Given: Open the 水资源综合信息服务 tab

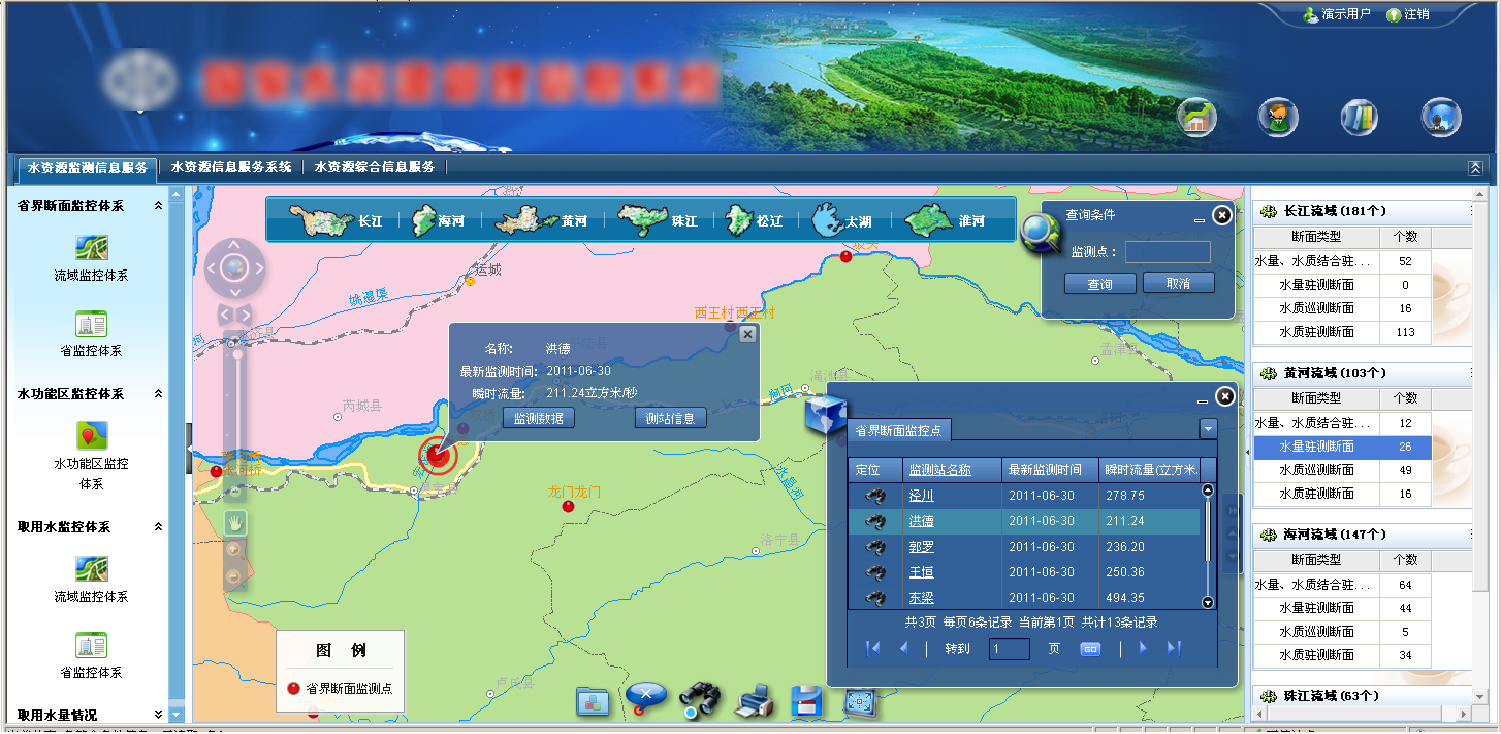Looking at the screenshot, I should coord(375,168).
